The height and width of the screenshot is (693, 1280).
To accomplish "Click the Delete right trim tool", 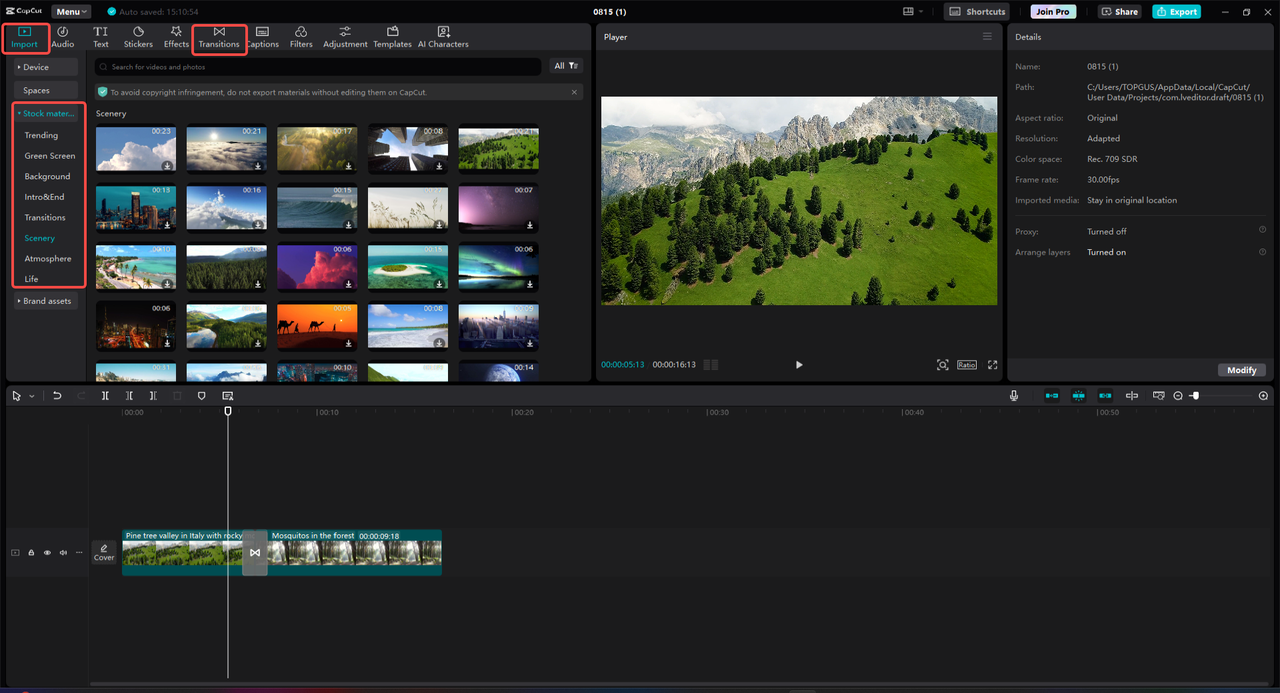I will (x=153, y=396).
